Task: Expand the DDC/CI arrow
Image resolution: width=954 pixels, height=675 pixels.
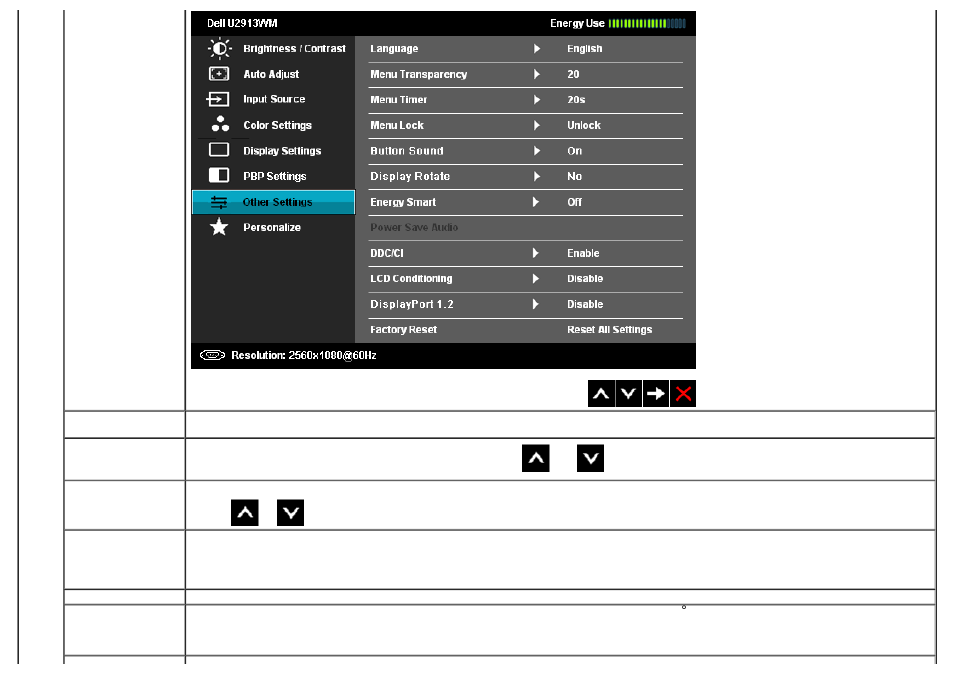Action: pyautogui.click(x=536, y=253)
